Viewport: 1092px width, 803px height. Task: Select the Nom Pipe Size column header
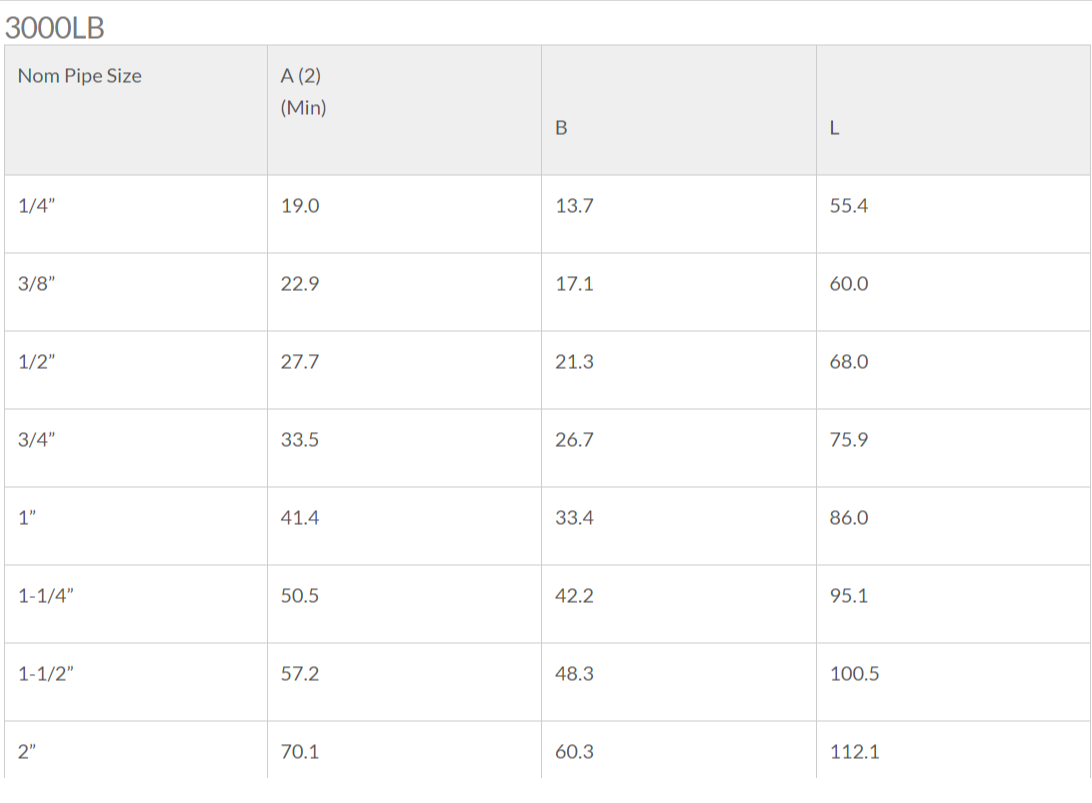click(x=79, y=76)
